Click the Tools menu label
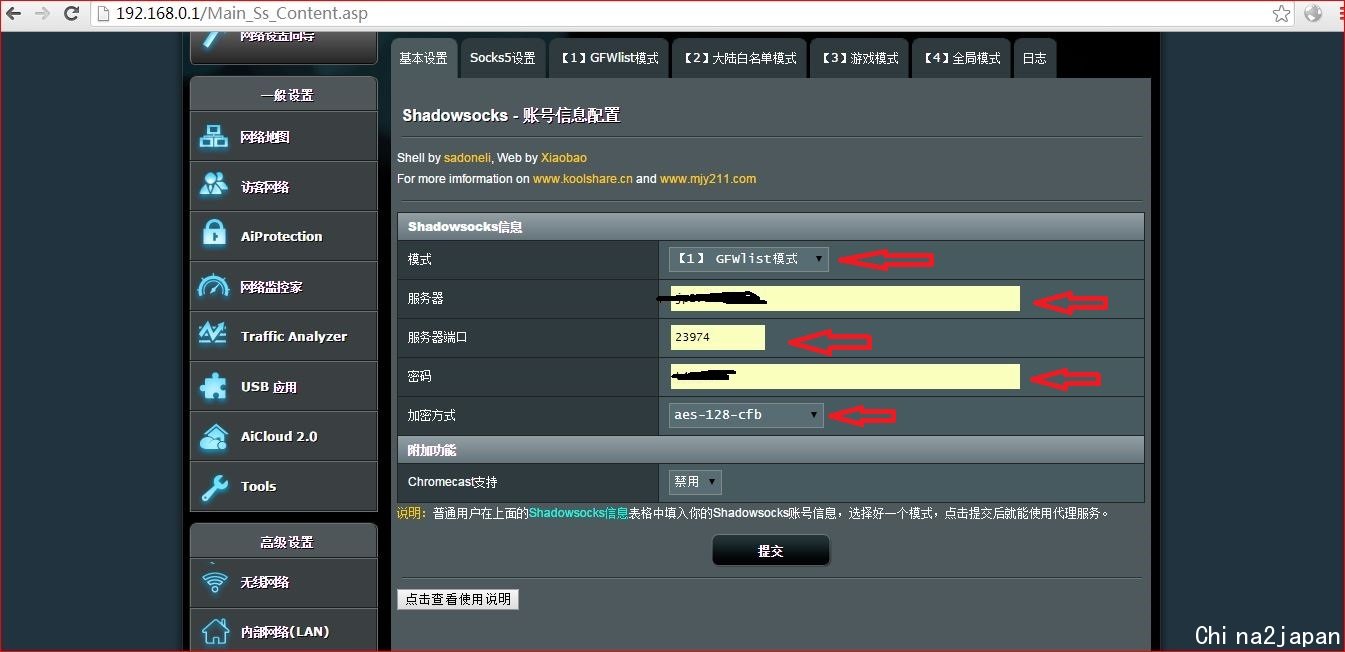This screenshot has height=652, width=1345. pyautogui.click(x=258, y=486)
